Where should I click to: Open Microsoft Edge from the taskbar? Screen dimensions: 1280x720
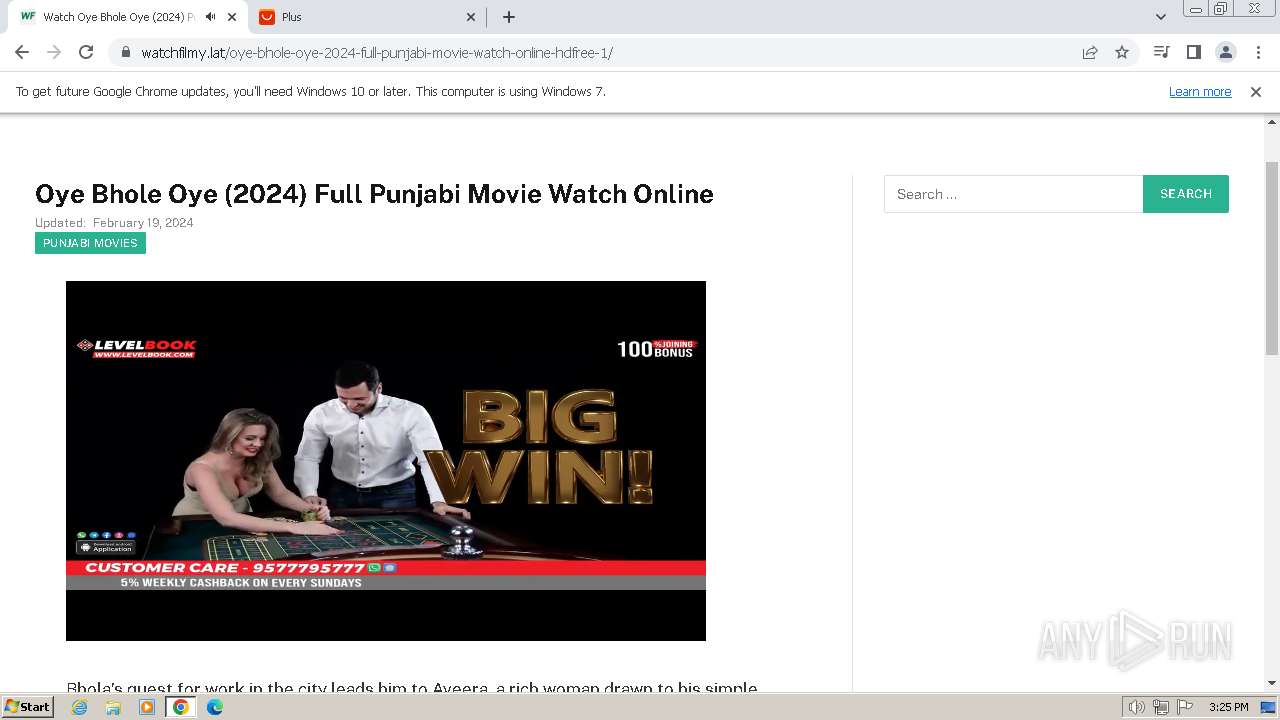[215, 707]
